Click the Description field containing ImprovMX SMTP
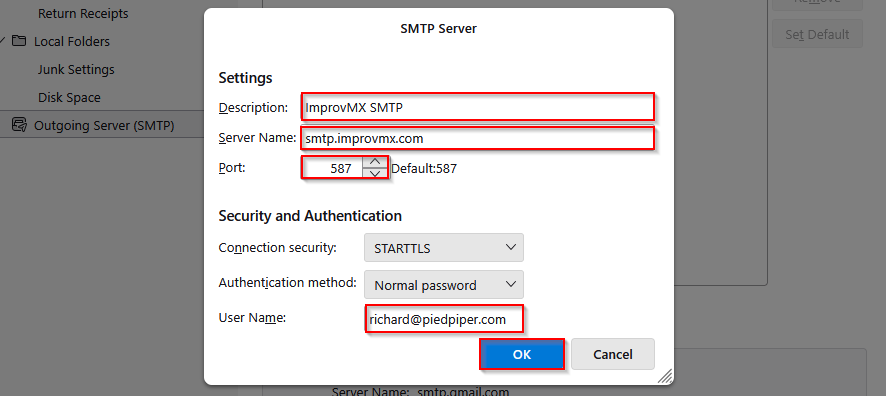This screenshot has height=396, width=886. 477,107
